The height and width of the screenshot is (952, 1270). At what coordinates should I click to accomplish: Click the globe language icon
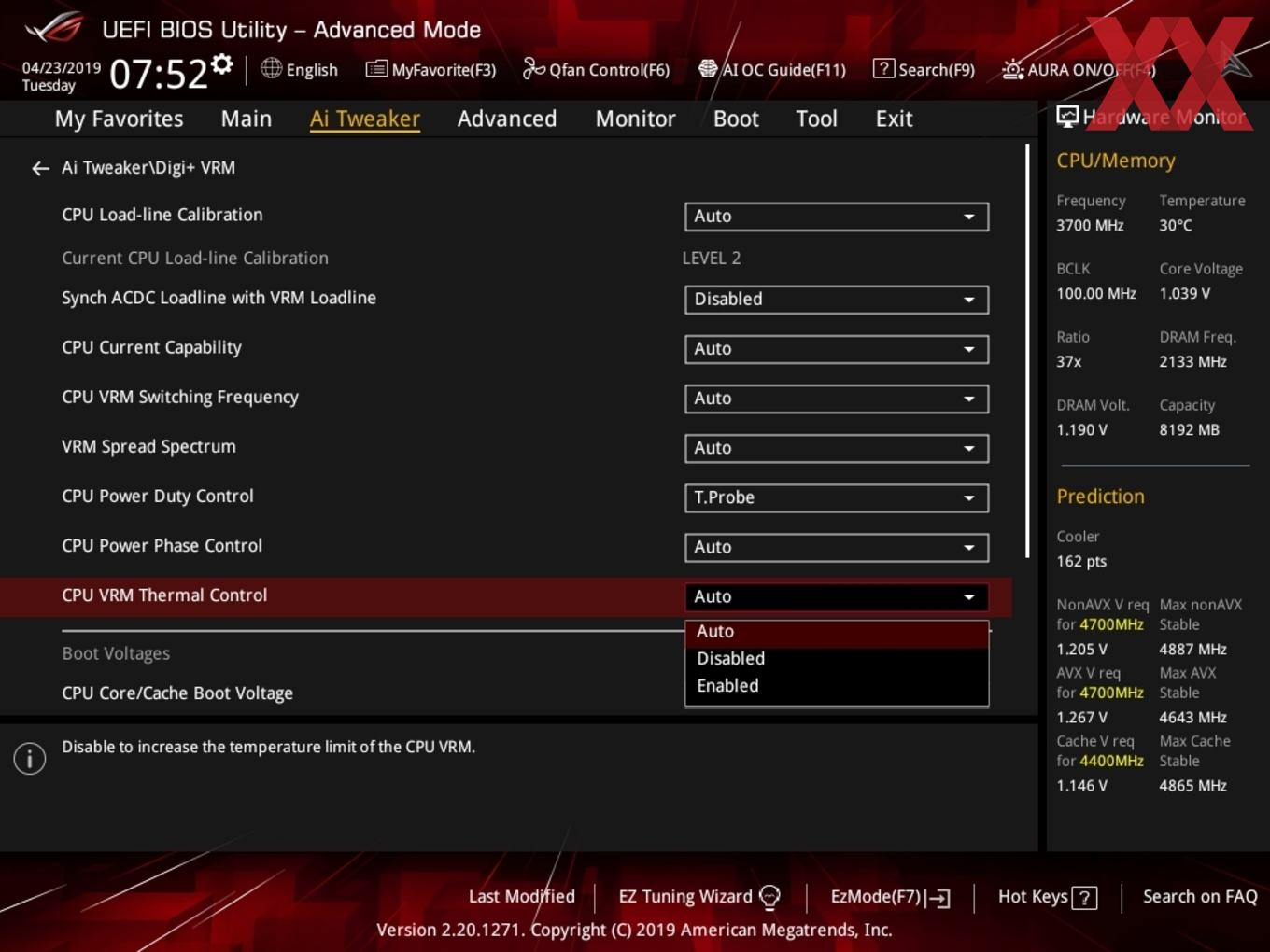(271, 68)
